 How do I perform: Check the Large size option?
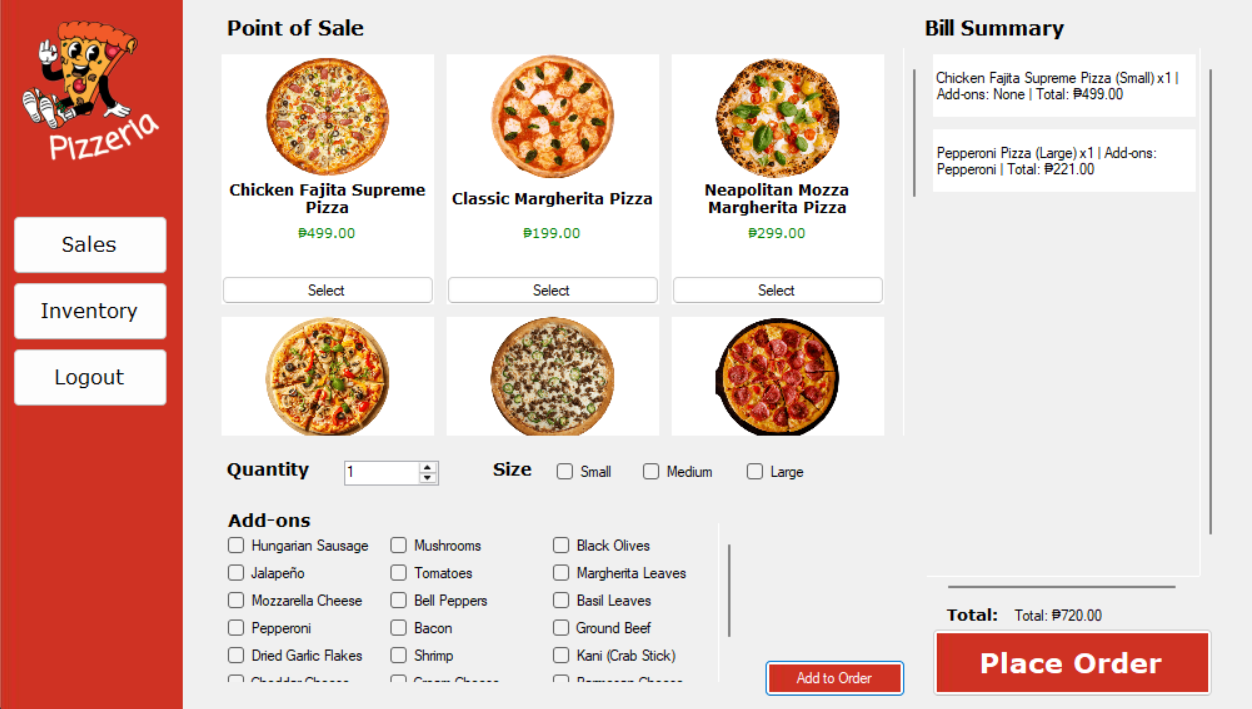[754, 471]
